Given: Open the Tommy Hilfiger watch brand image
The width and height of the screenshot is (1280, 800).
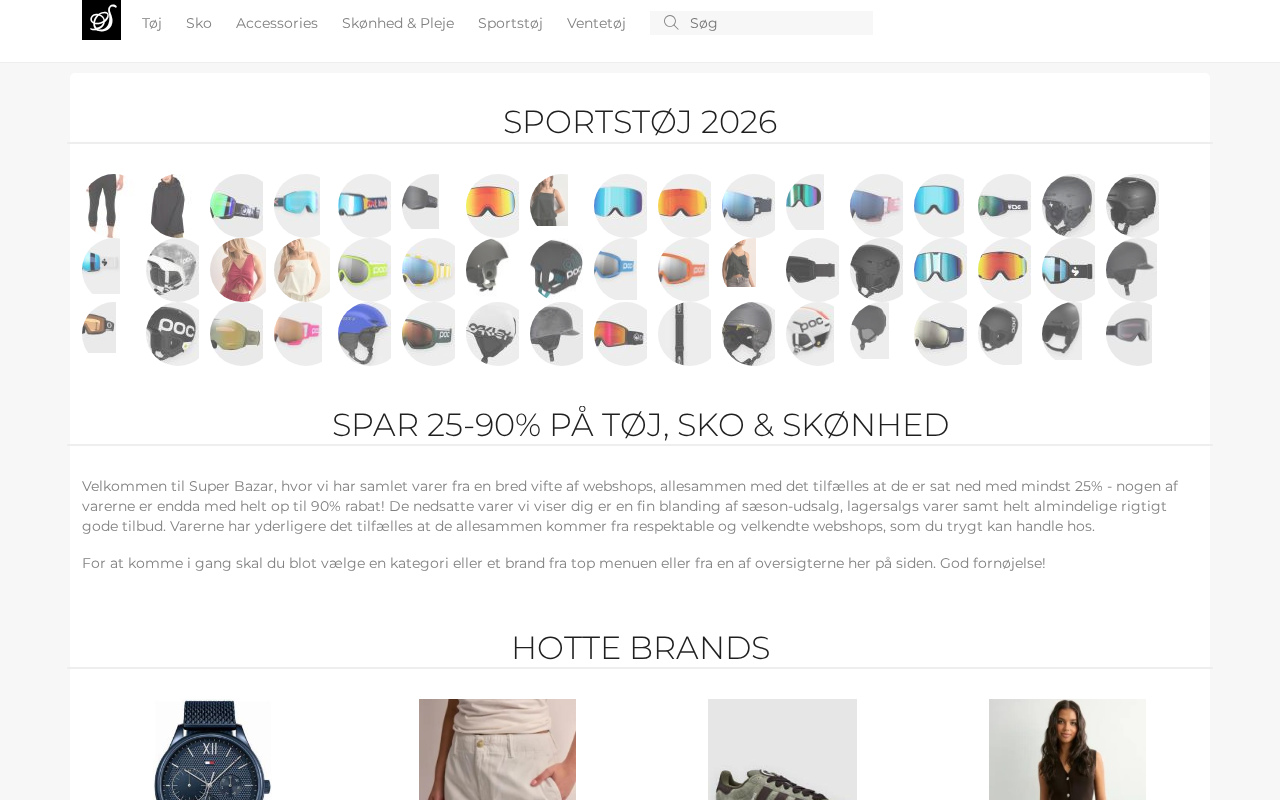Looking at the screenshot, I should [212, 749].
